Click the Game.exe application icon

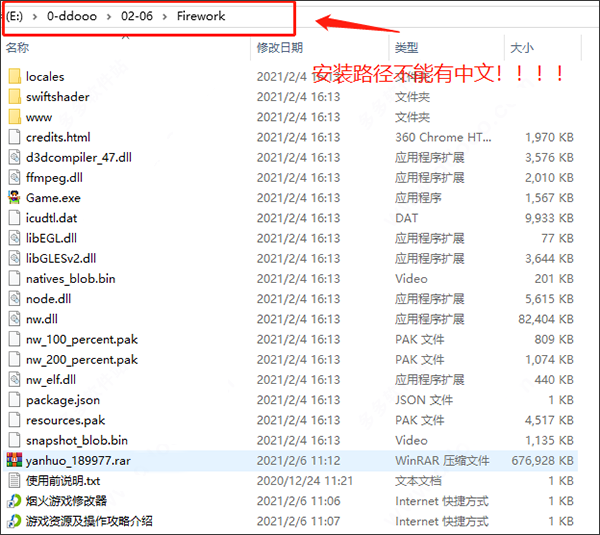click(14, 198)
